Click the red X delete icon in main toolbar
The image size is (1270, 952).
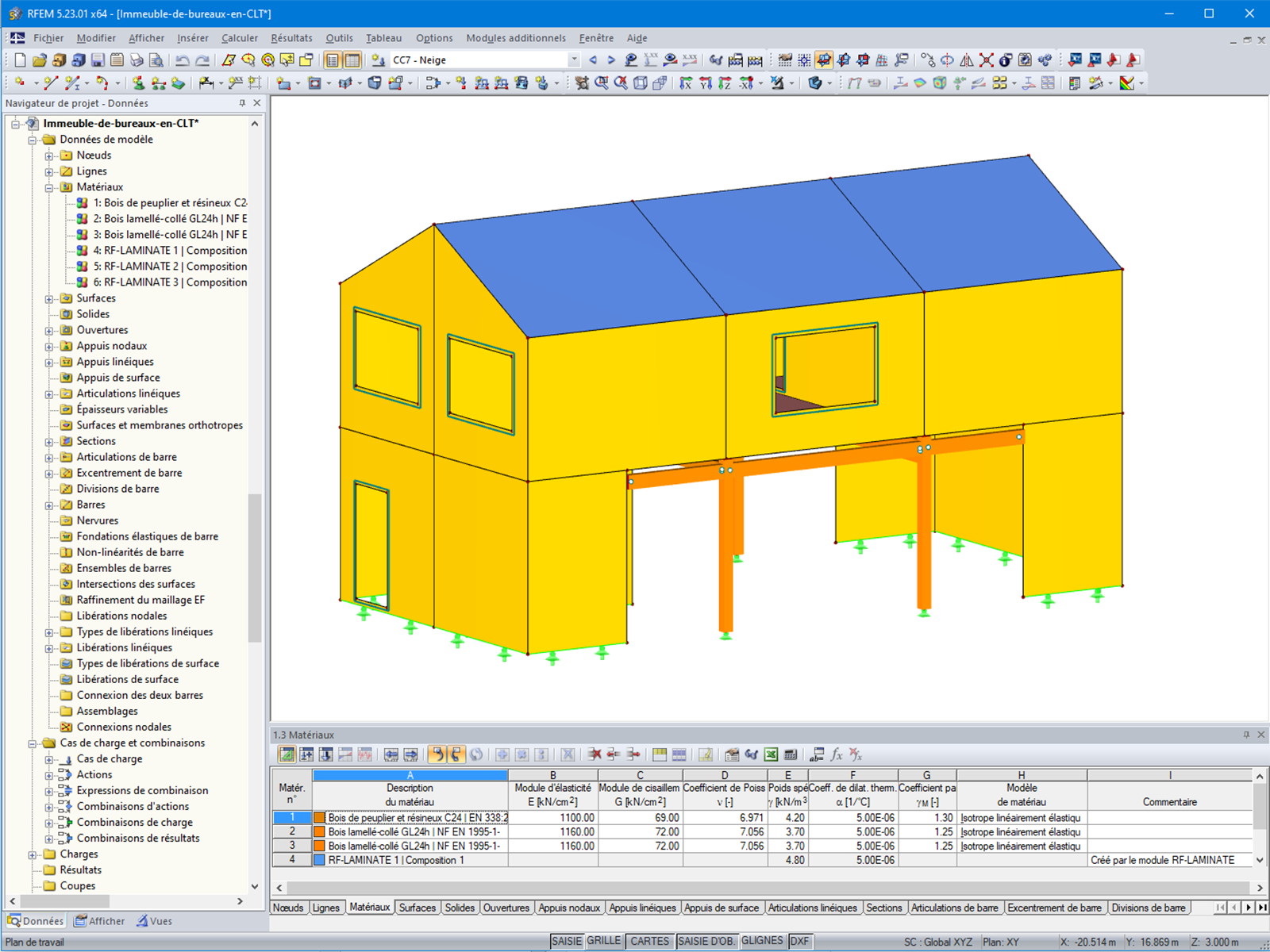click(986, 60)
